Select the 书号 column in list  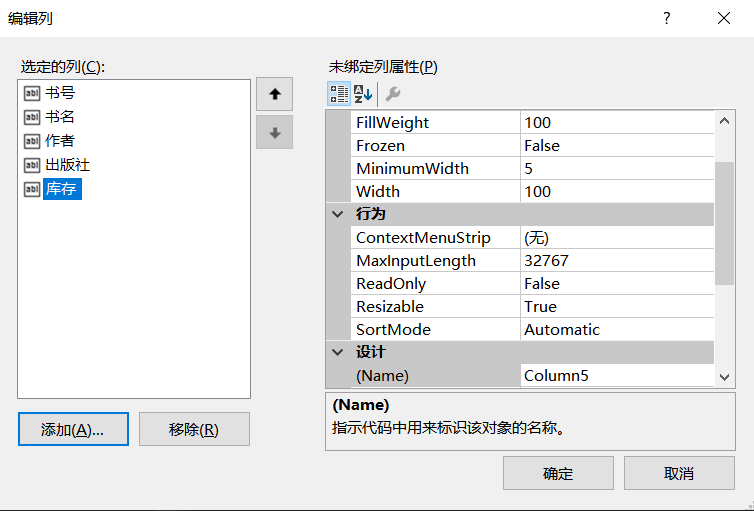(x=60, y=93)
